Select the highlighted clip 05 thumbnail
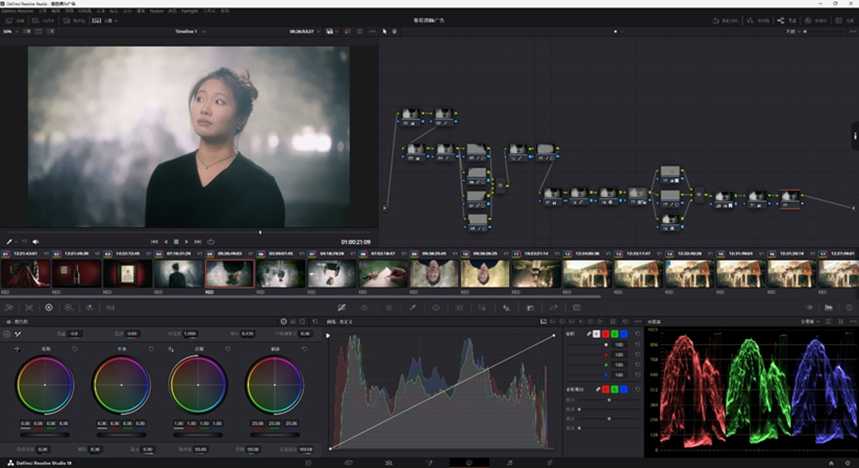 coord(229,273)
